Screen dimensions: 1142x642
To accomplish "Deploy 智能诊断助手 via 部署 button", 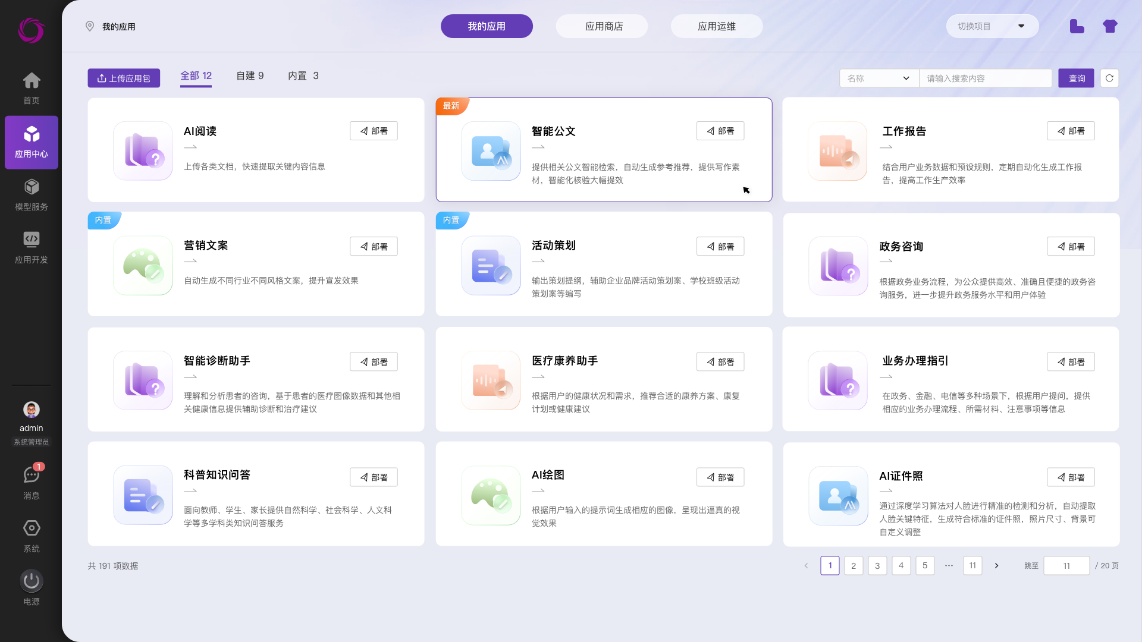I will coord(374,361).
